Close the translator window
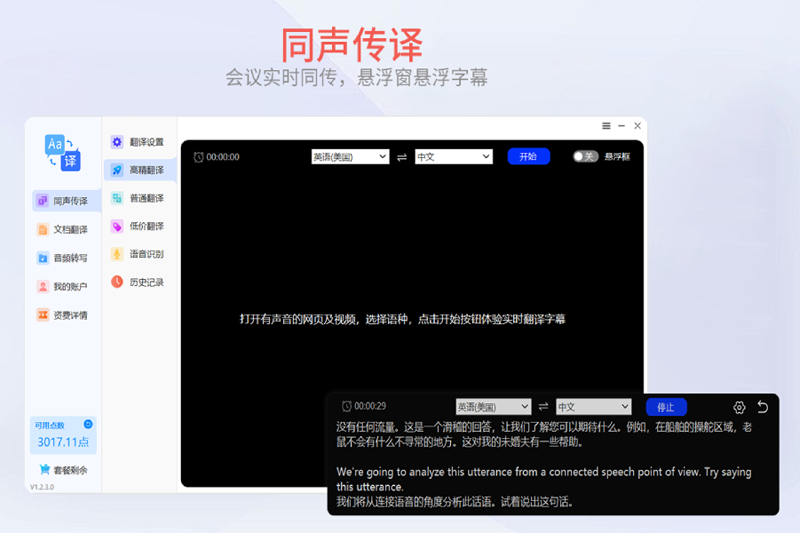The image size is (800, 533). point(637,126)
